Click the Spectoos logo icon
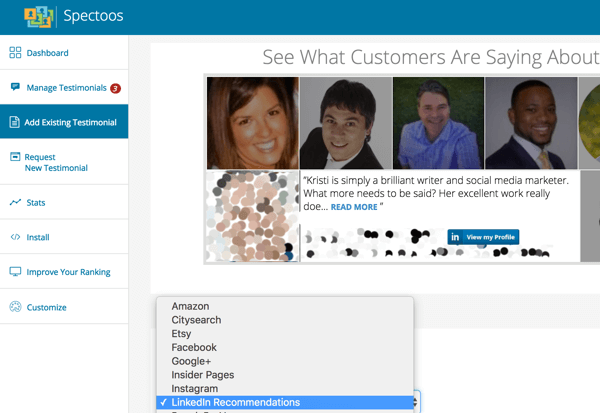Viewport: 600px width, 413px height. coord(39,16)
